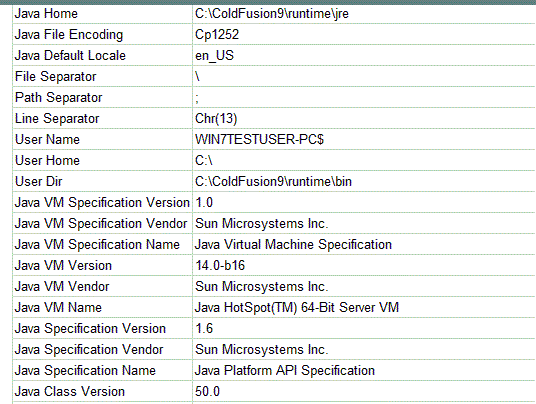This screenshot has width=536, height=404.
Task: Select the 'Java Default Locale' label
Action: (x=70, y=55)
